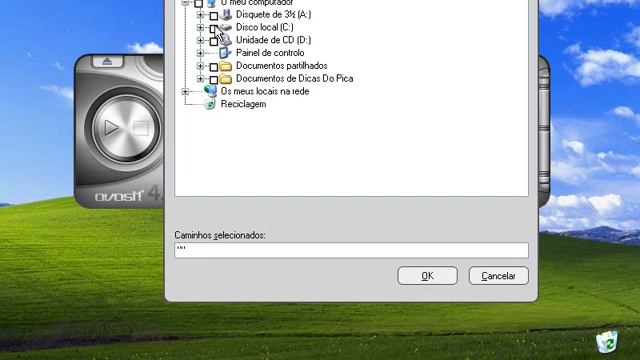Select the Os meus locais na rede label
This screenshot has width=640, height=360.
coord(265,91)
